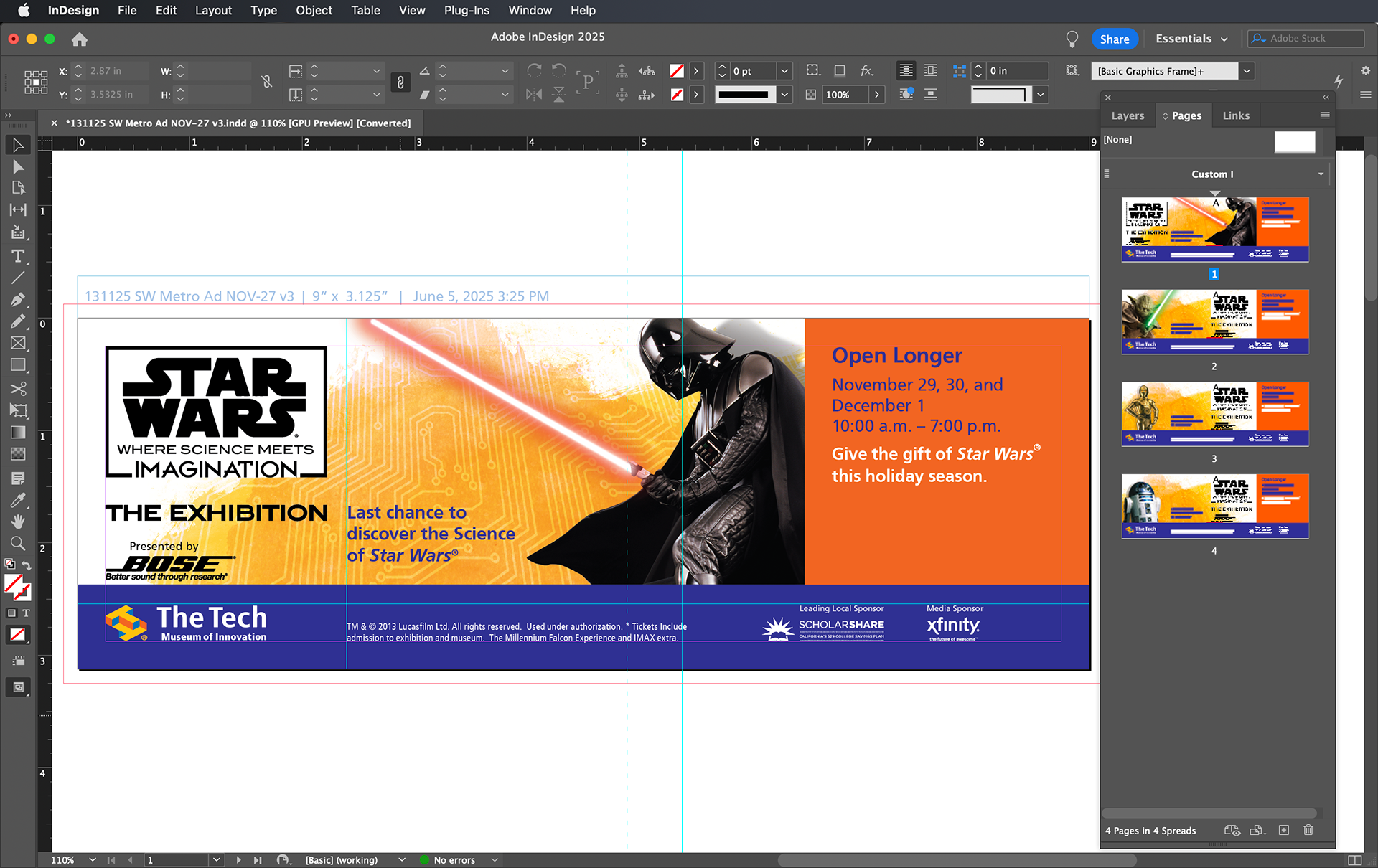Toggle formatting affects container
The width and height of the screenshot is (1378, 868).
(11, 613)
